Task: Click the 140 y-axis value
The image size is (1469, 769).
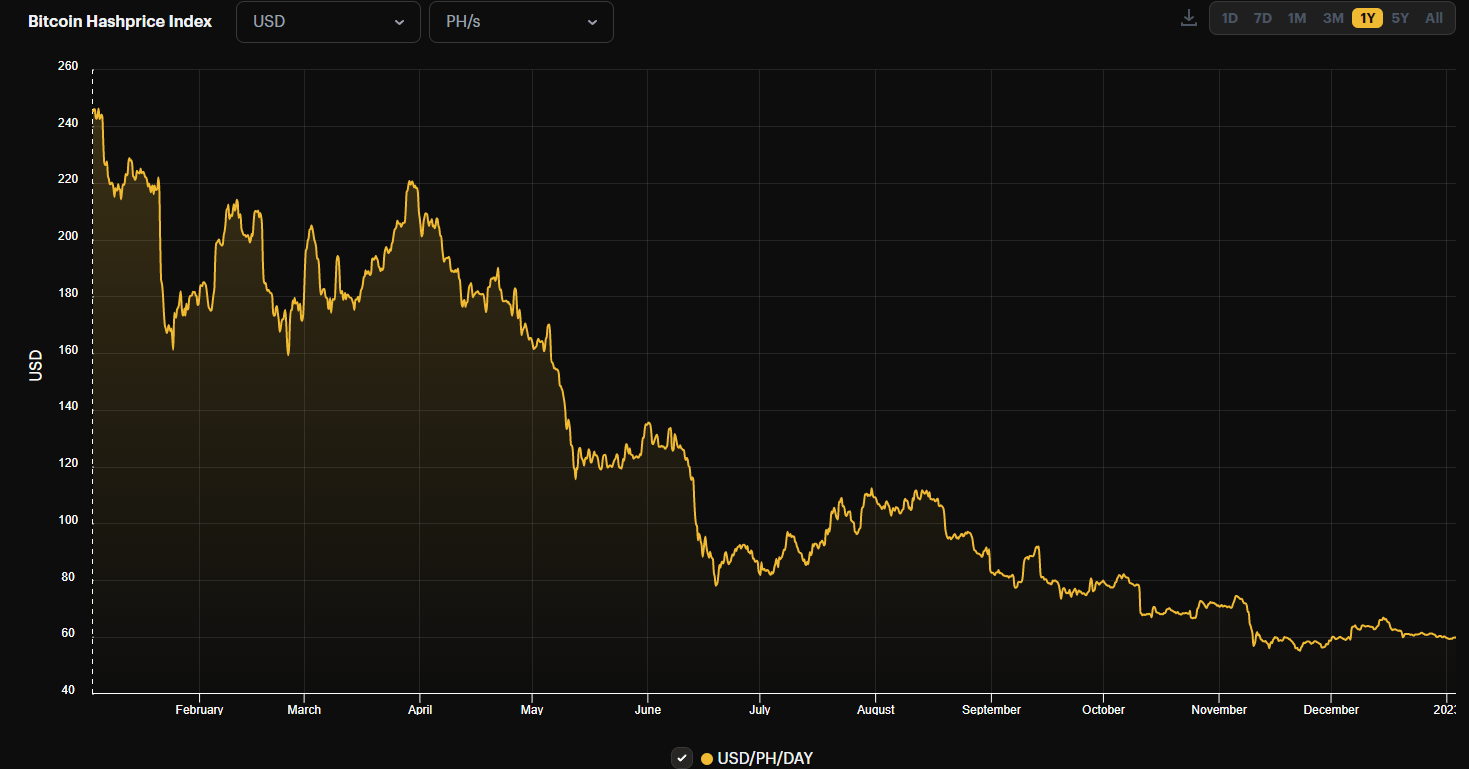Action: click(x=68, y=408)
